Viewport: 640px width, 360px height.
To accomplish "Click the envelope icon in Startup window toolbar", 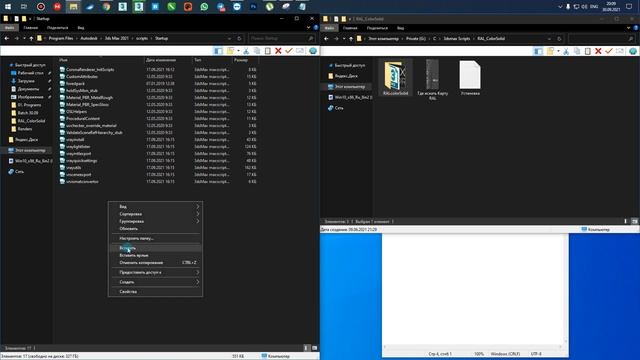I will point(300,51).
